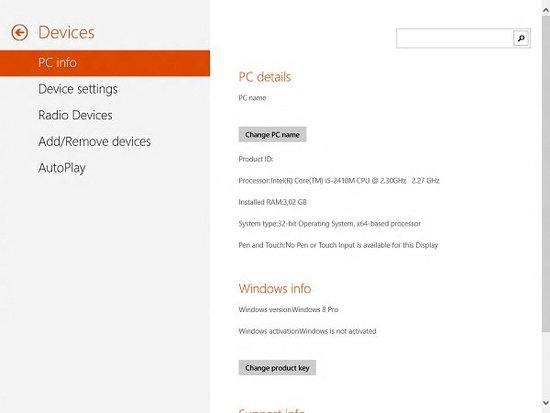Click the Change PC name button
The height and width of the screenshot is (413, 550).
point(273,134)
